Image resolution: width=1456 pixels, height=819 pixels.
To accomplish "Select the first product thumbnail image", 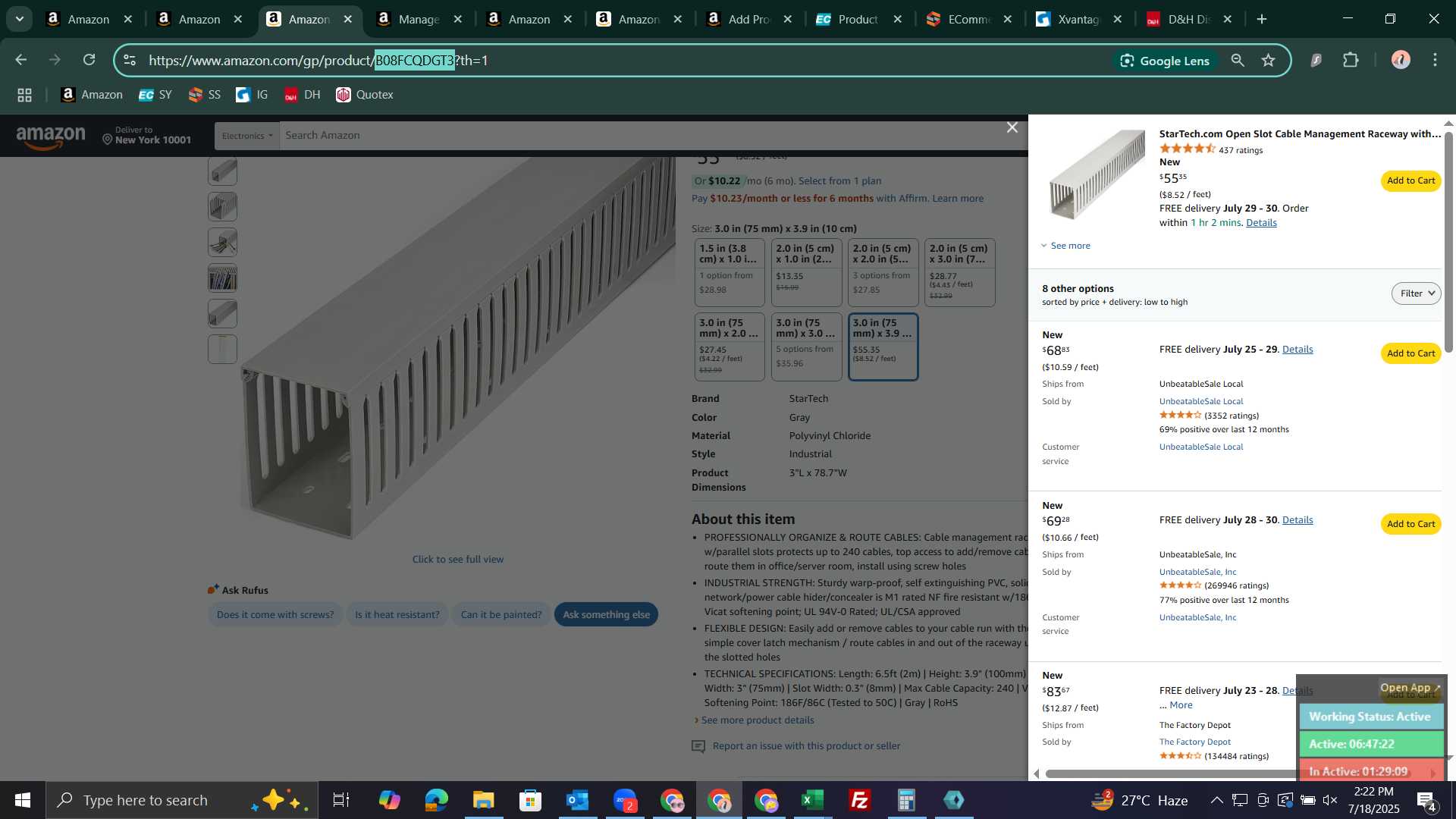I will 222,171.
